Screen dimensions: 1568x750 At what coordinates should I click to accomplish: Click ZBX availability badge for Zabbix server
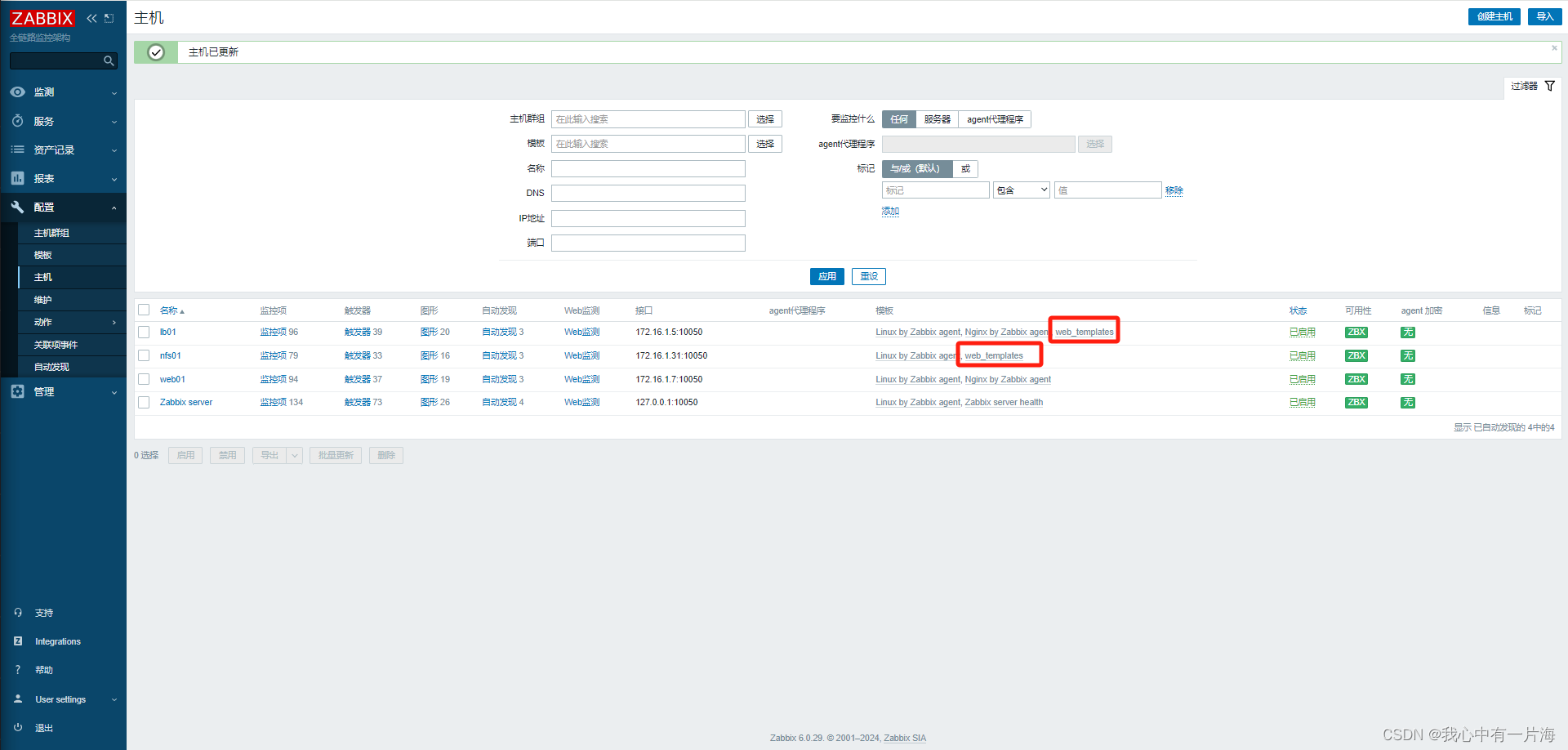tap(1356, 402)
